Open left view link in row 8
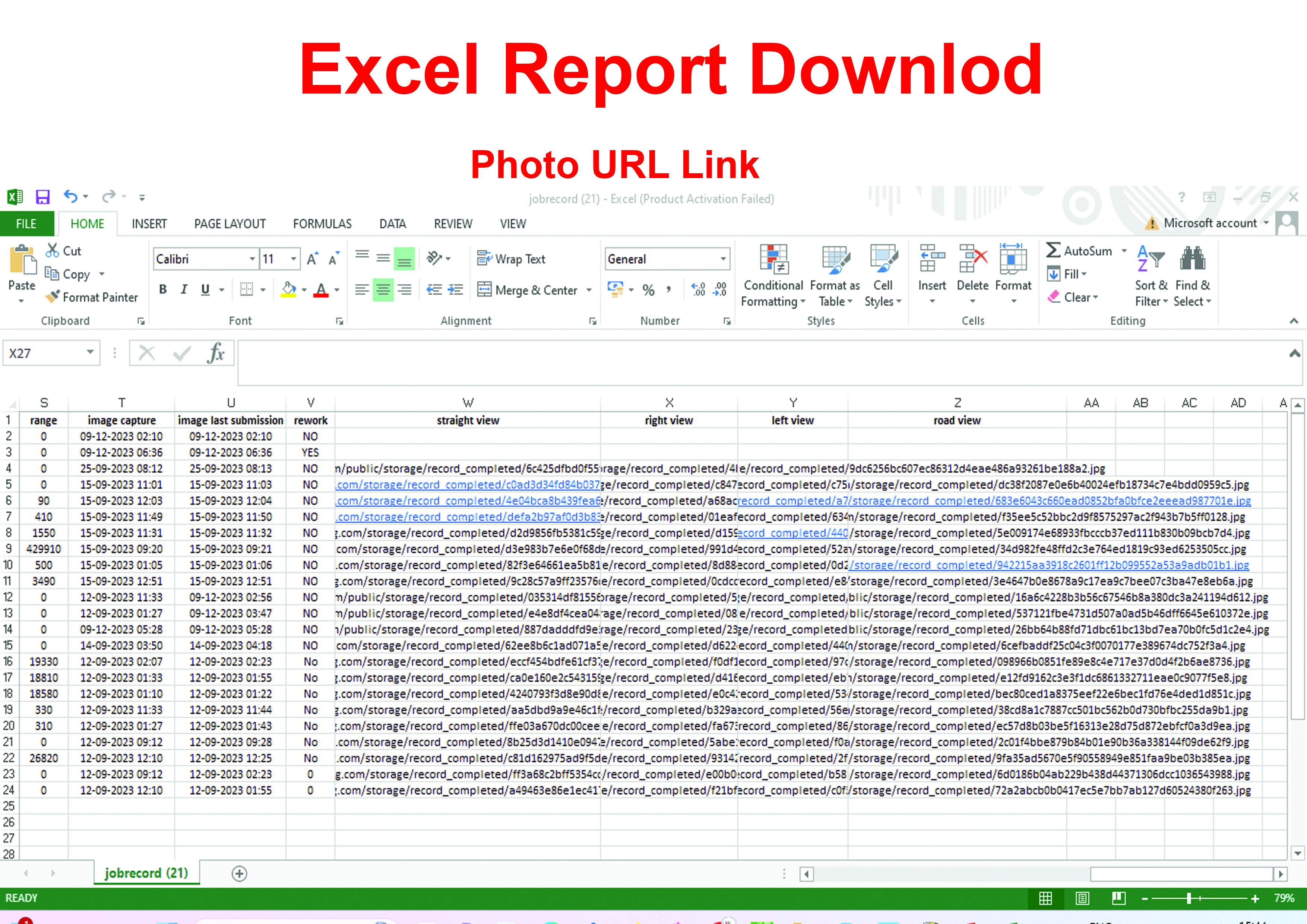 coord(793,533)
